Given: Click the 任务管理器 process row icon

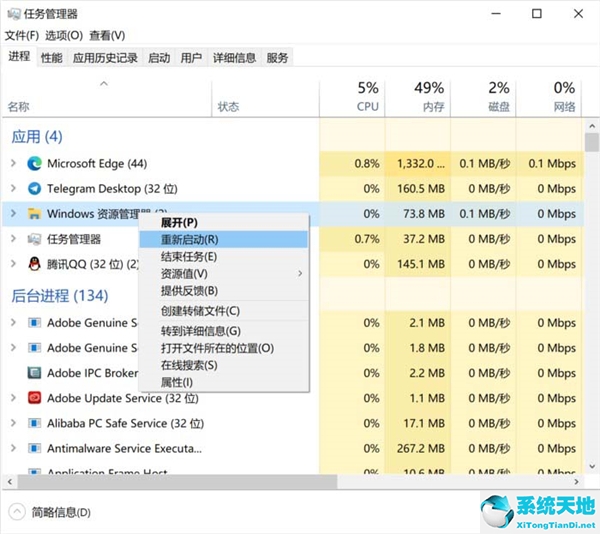Looking at the screenshot, I should pyautogui.click(x=34, y=239).
